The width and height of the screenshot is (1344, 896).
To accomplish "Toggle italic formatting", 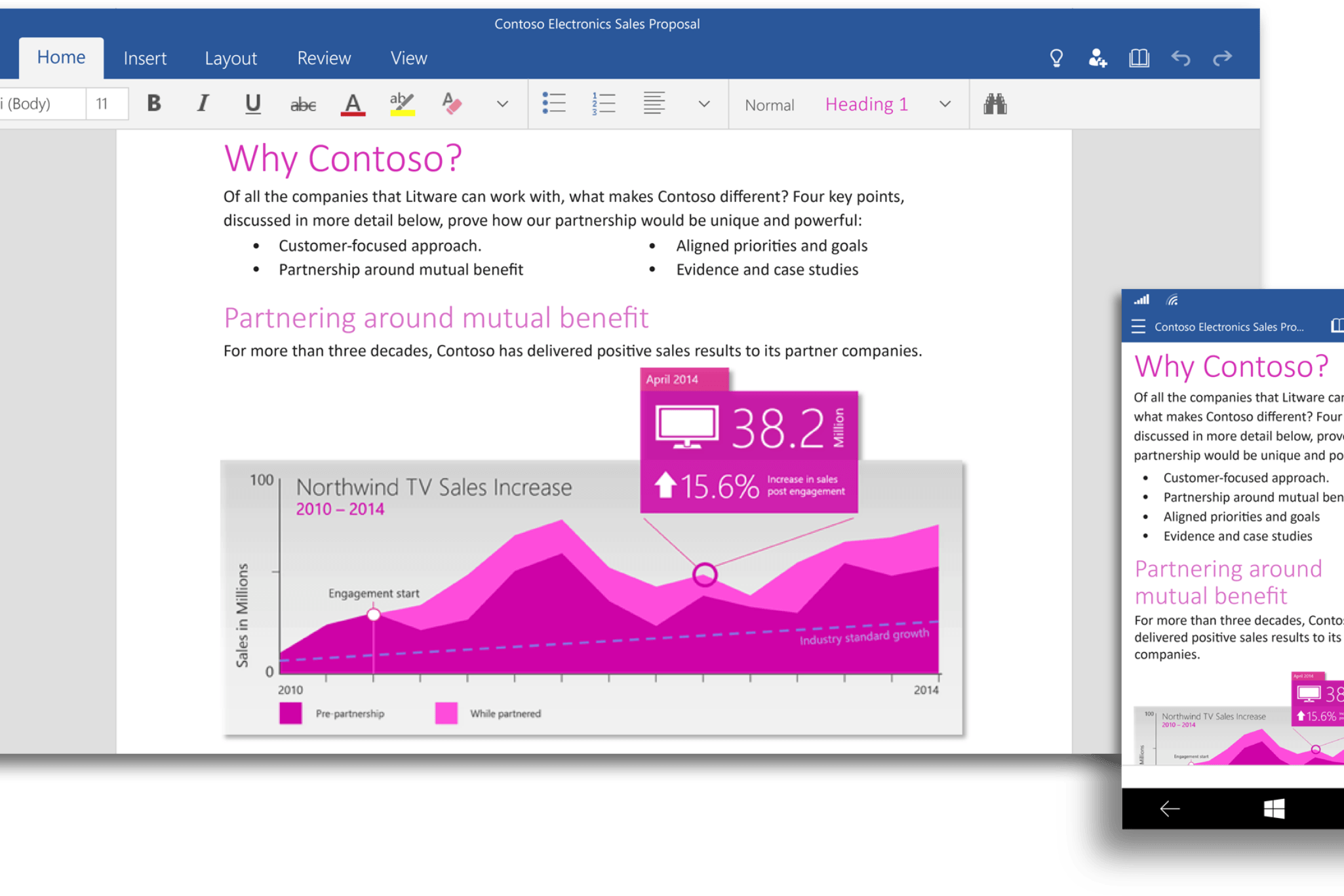I will point(203,104).
